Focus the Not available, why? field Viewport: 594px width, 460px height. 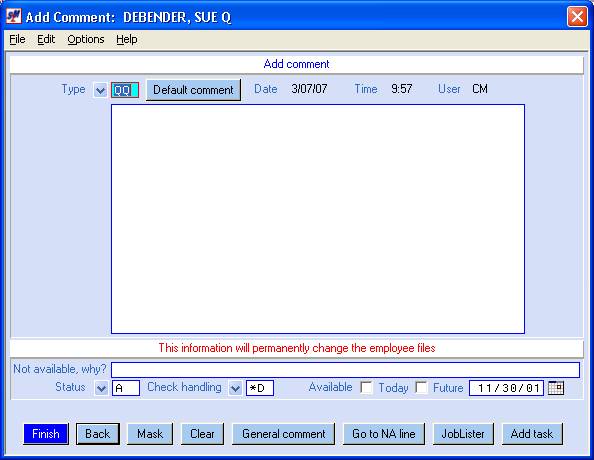click(x=345, y=369)
